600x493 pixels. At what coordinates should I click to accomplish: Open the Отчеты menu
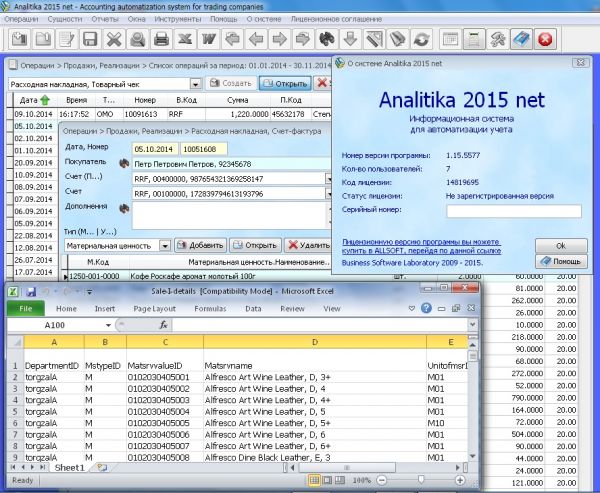105,19
